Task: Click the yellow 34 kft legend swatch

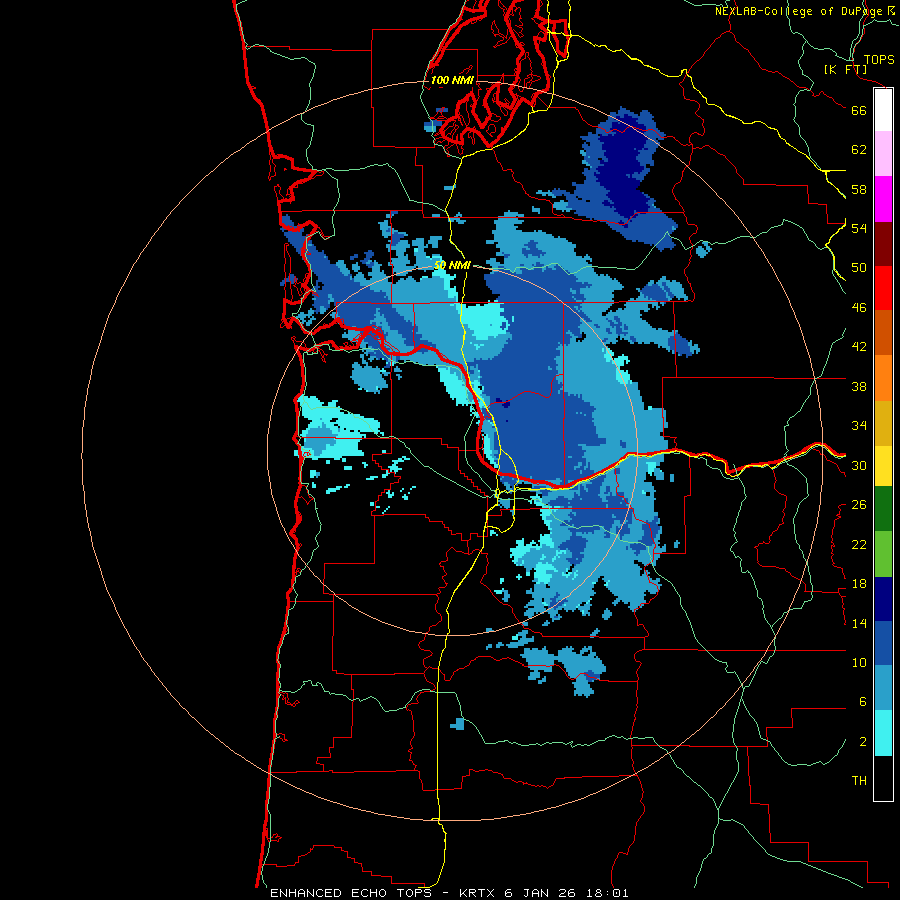Action: 883,465
